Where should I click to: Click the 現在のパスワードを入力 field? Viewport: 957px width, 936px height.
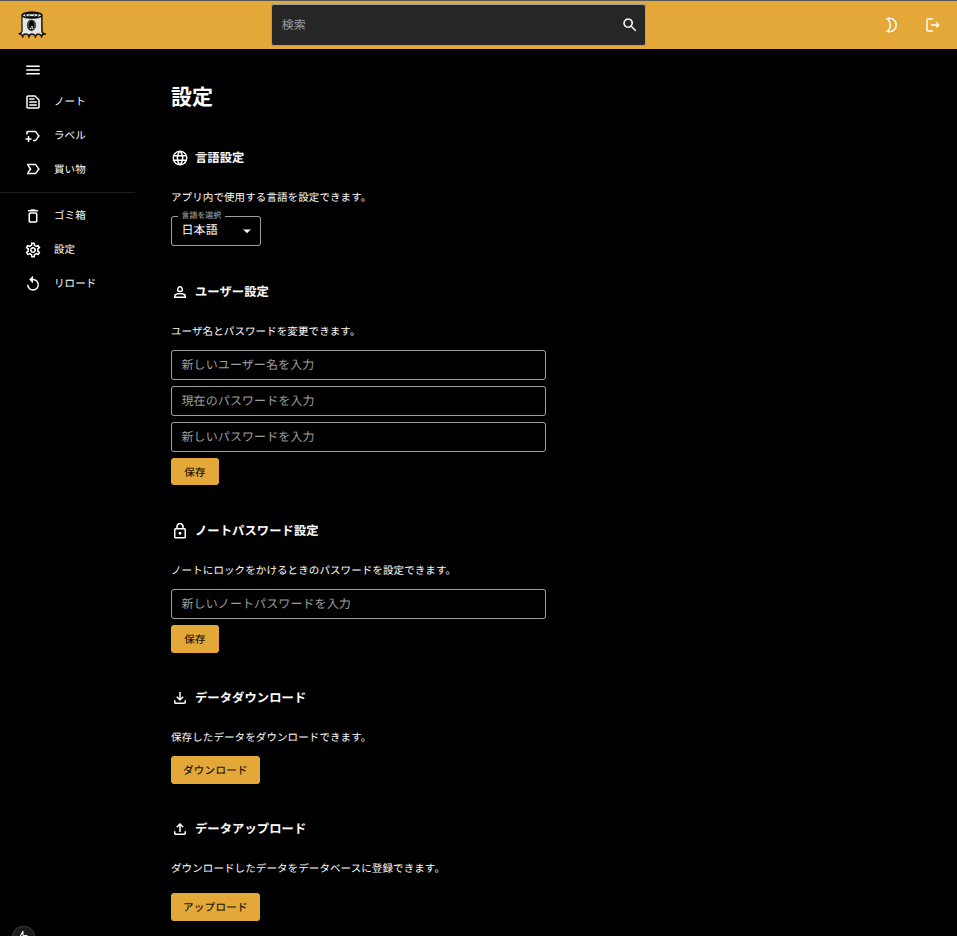coord(358,401)
